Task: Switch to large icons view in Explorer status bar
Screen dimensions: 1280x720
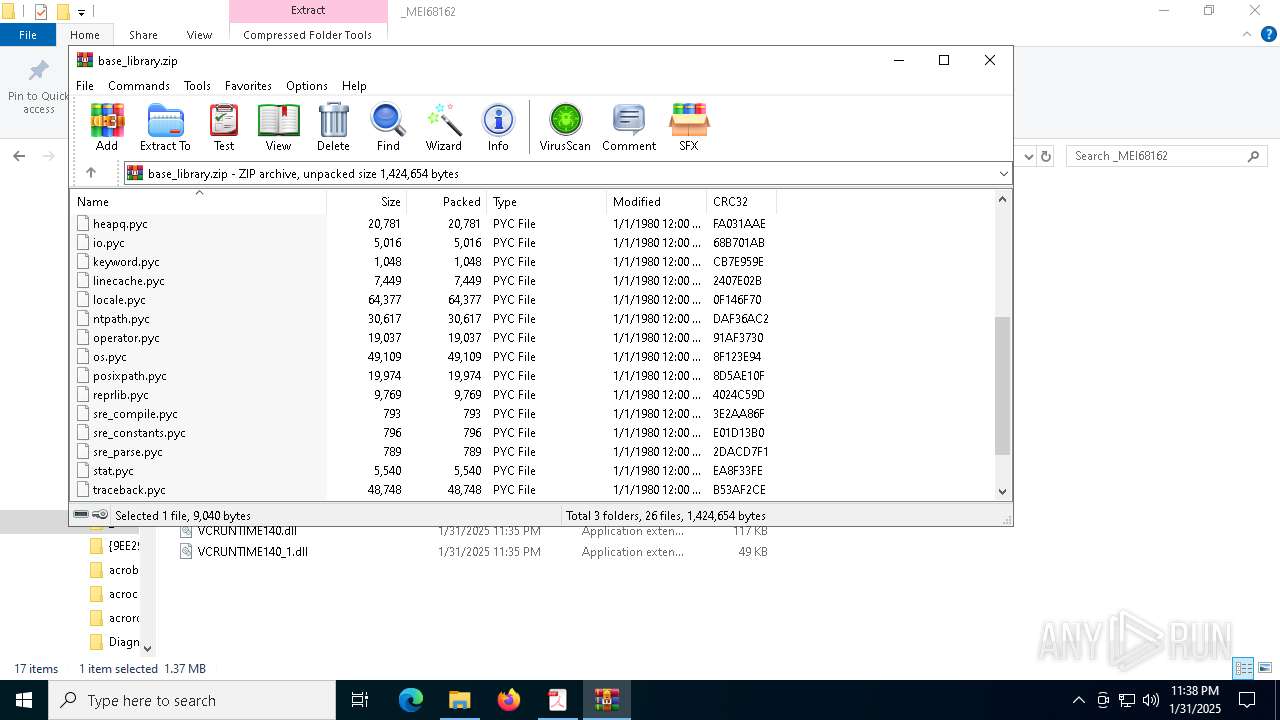Action: (x=1265, y=668)
